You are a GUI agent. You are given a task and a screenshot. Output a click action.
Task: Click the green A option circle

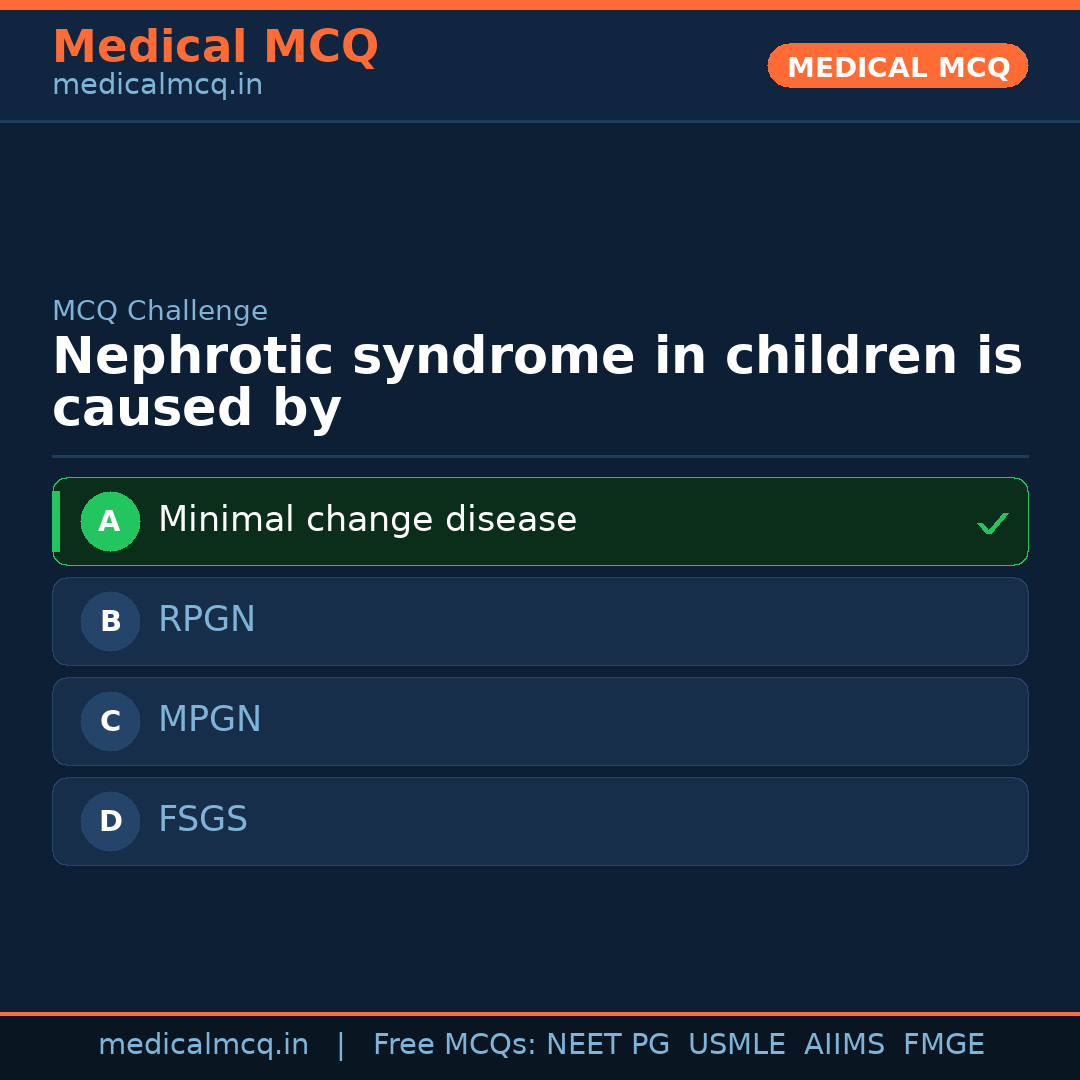click(110, 521)
